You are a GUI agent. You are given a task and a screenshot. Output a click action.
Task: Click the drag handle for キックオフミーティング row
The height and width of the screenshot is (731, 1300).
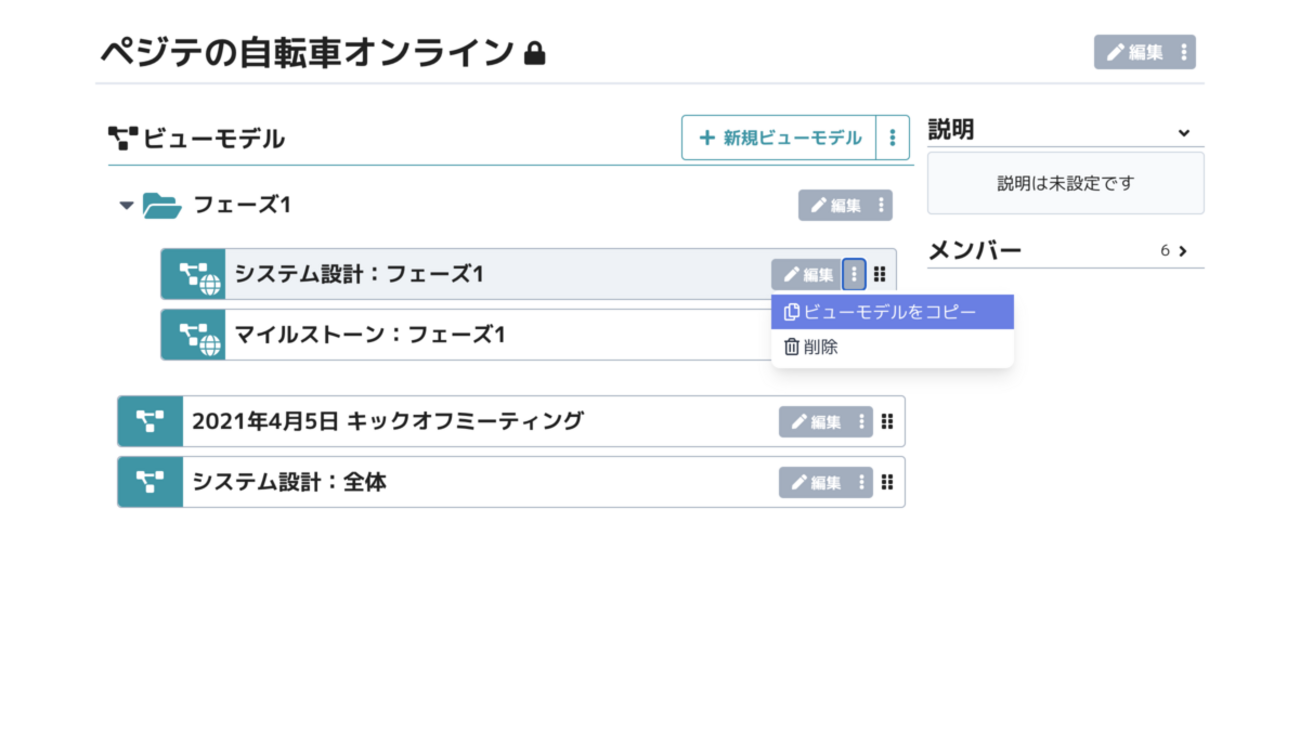(x=887, y=422)
